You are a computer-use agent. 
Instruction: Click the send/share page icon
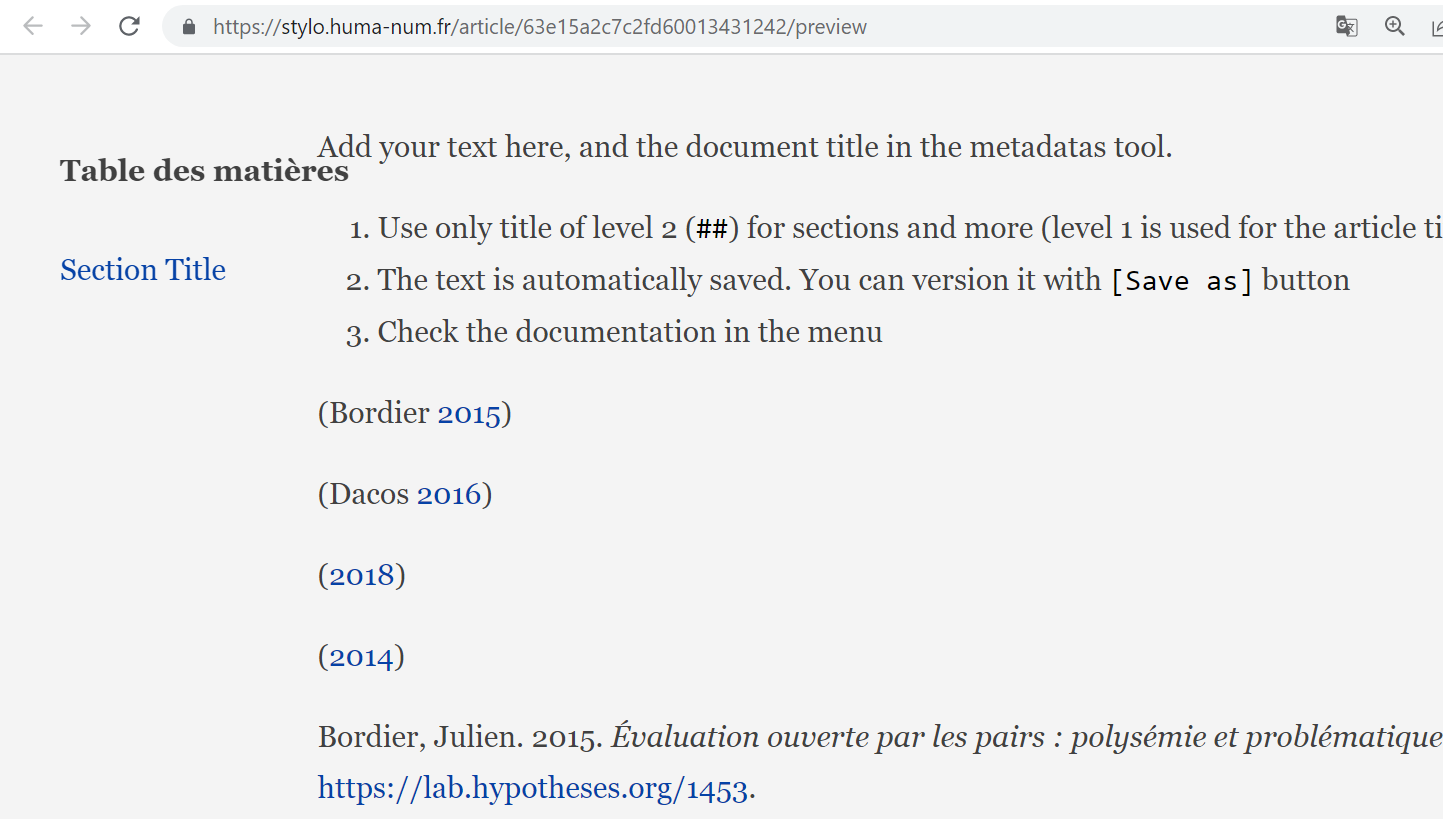pos(1437,26)
